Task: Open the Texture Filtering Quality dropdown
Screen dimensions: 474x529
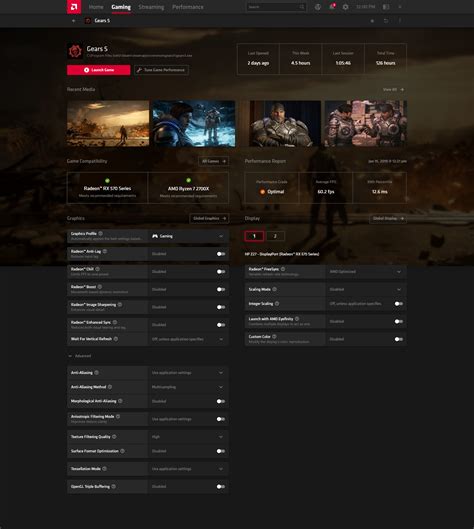Action: click(188, 437)
